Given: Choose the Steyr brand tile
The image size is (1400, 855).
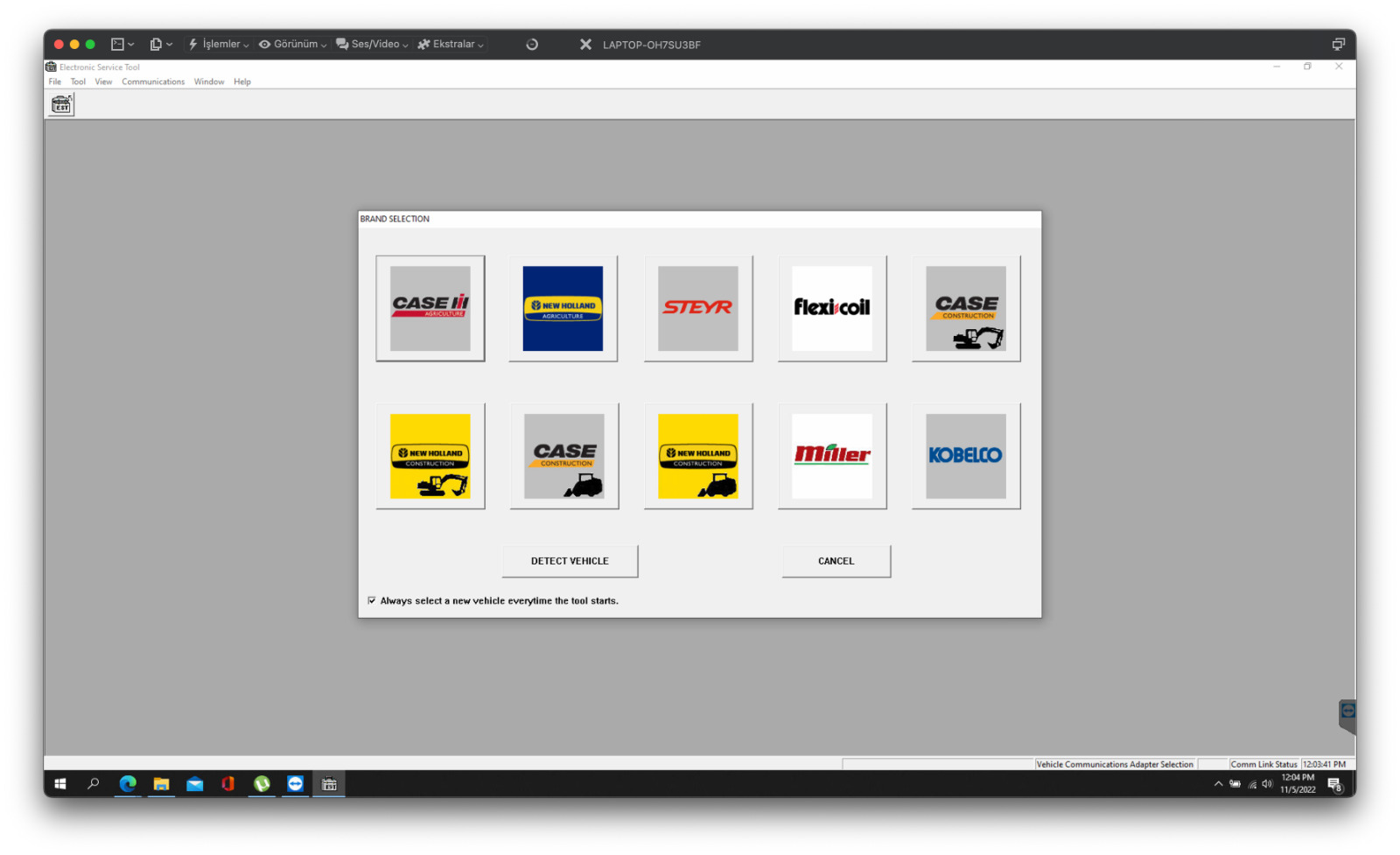Looking at the screenshot, I should tap(697, 308).
